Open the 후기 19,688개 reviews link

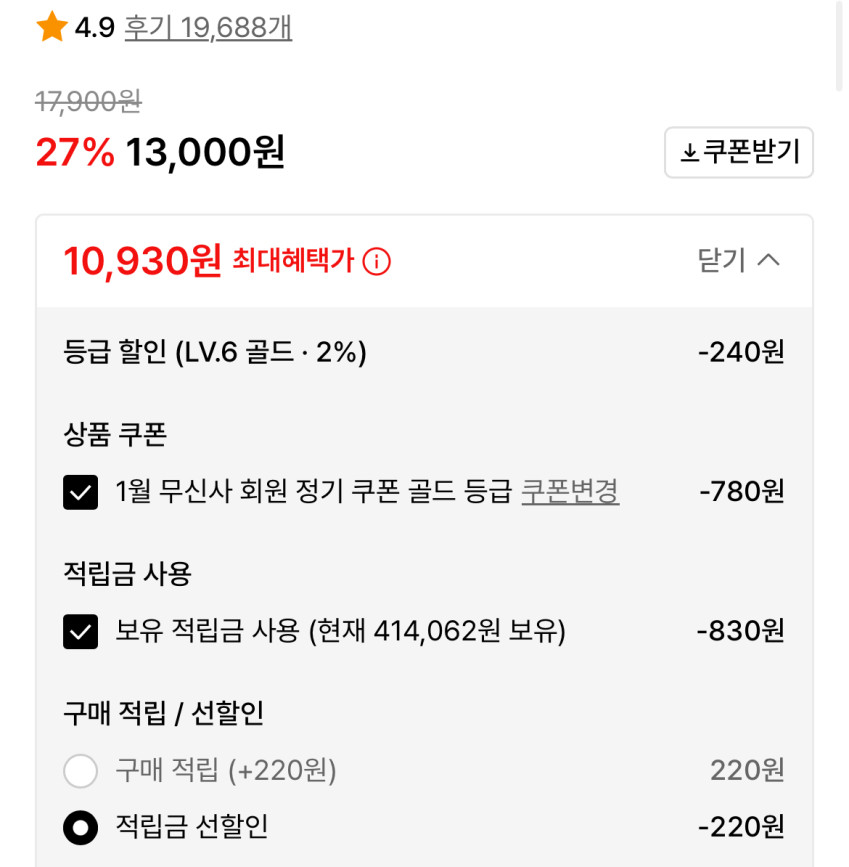(x=208, y=28)
